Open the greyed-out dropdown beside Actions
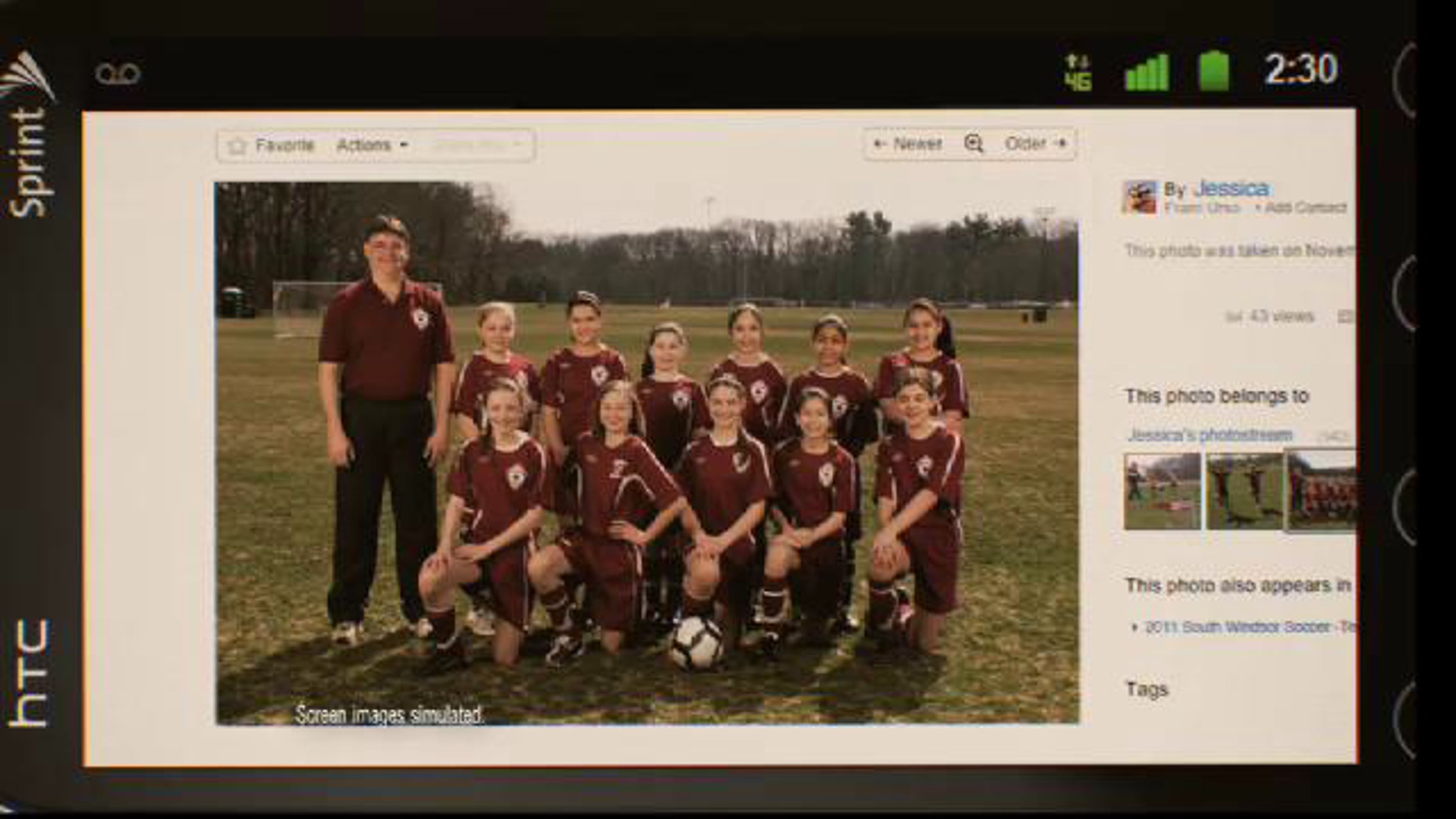The width and height of the screenshot is (1456, 819). [477, 146]
